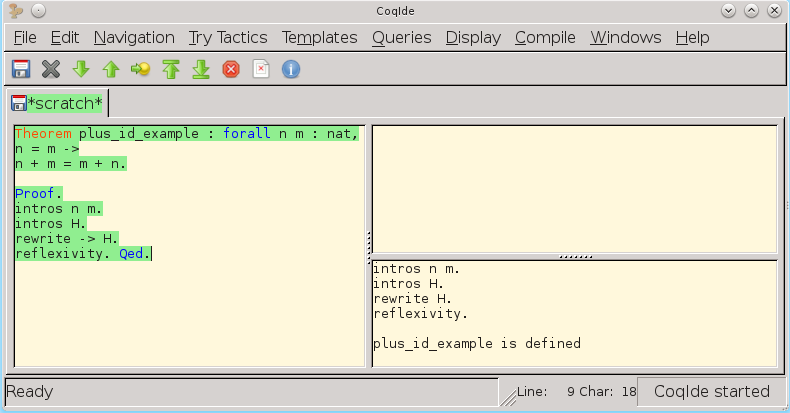Open the Templates menu
This screenshot has height=413, width=790.
click(319, 38)
